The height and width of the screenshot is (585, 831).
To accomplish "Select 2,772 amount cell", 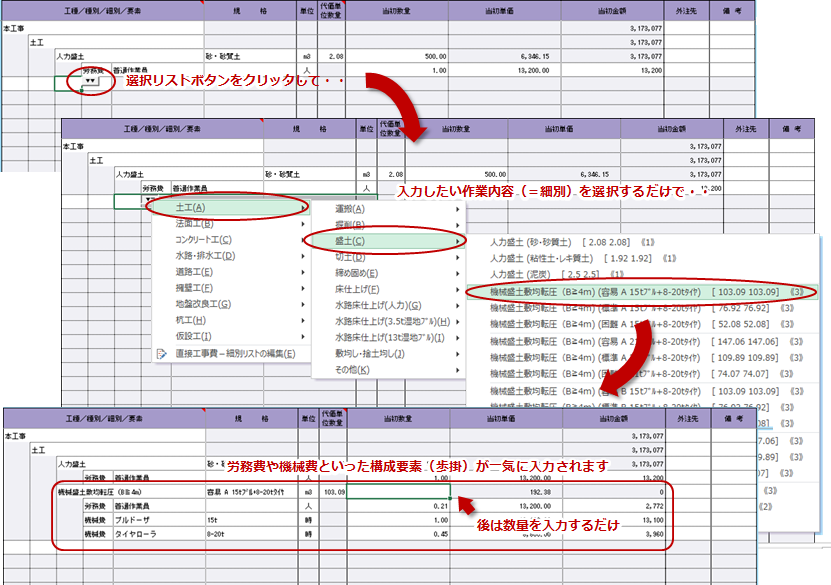I will (614, 506).
